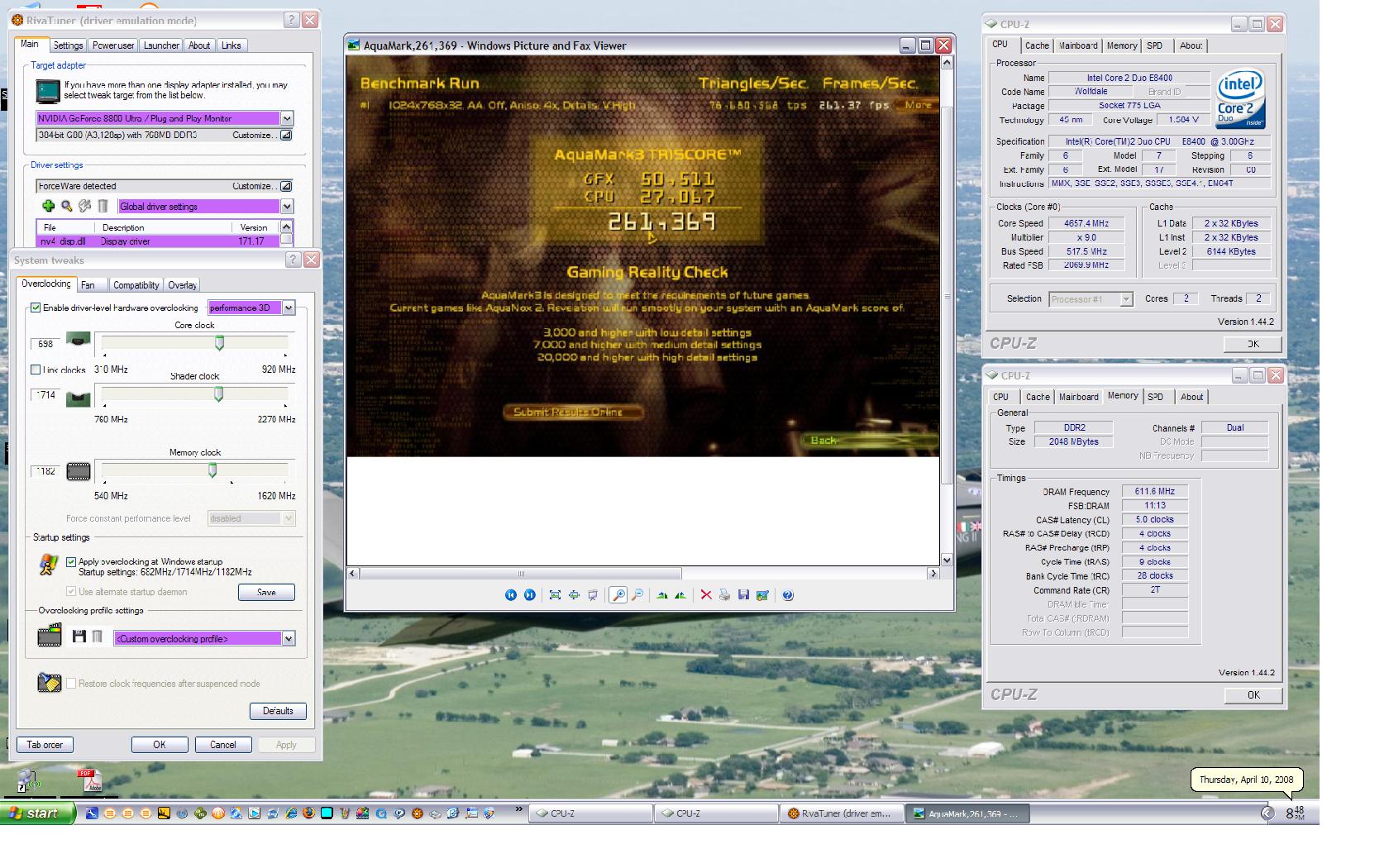Click Defaults button in System tweaks

[x=278, y=711]
